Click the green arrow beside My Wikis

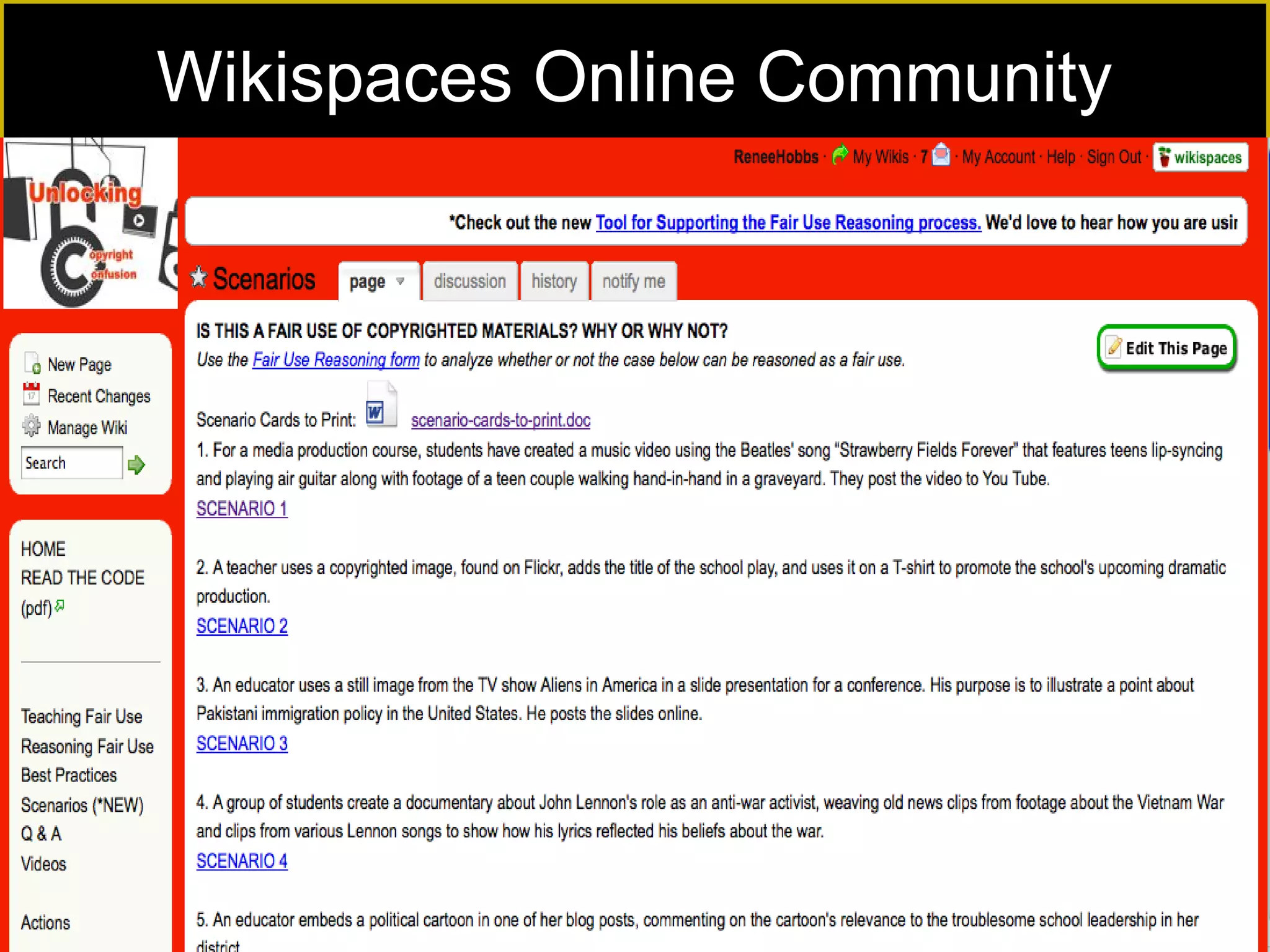pyautogui.click(x=840, y=155)
